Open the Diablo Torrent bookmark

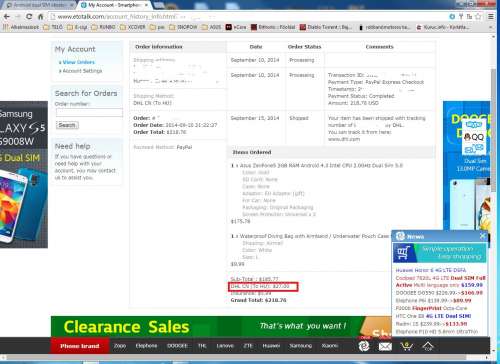click(x=326, y=27)
